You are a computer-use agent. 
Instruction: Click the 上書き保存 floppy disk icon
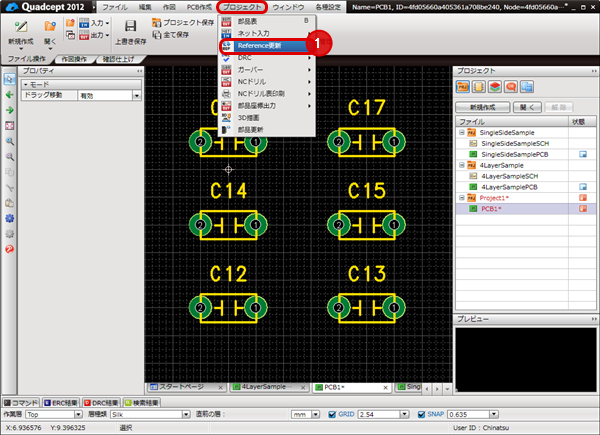coord(130,26)
